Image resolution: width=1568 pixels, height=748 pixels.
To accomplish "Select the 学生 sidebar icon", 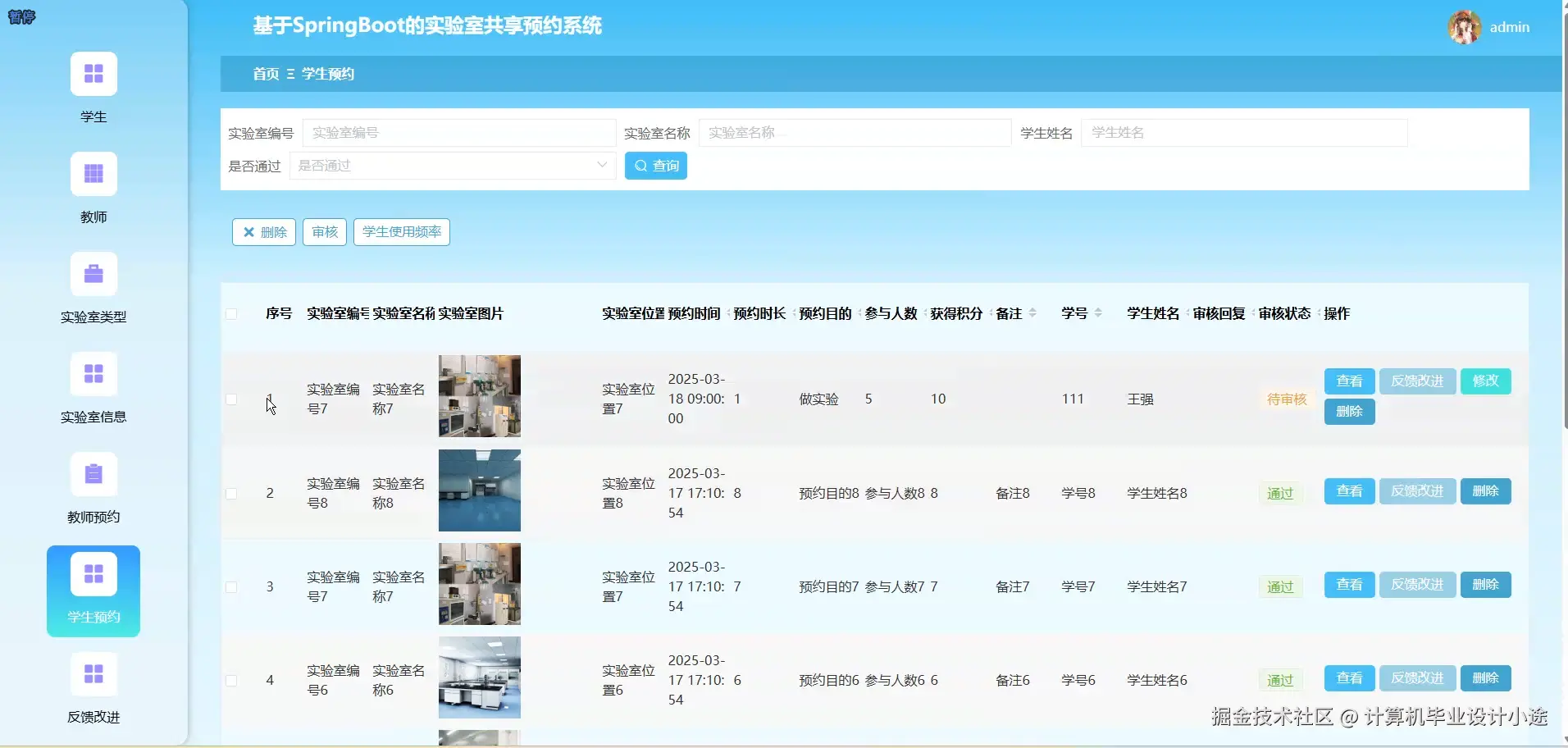I will tap(93, 73).
